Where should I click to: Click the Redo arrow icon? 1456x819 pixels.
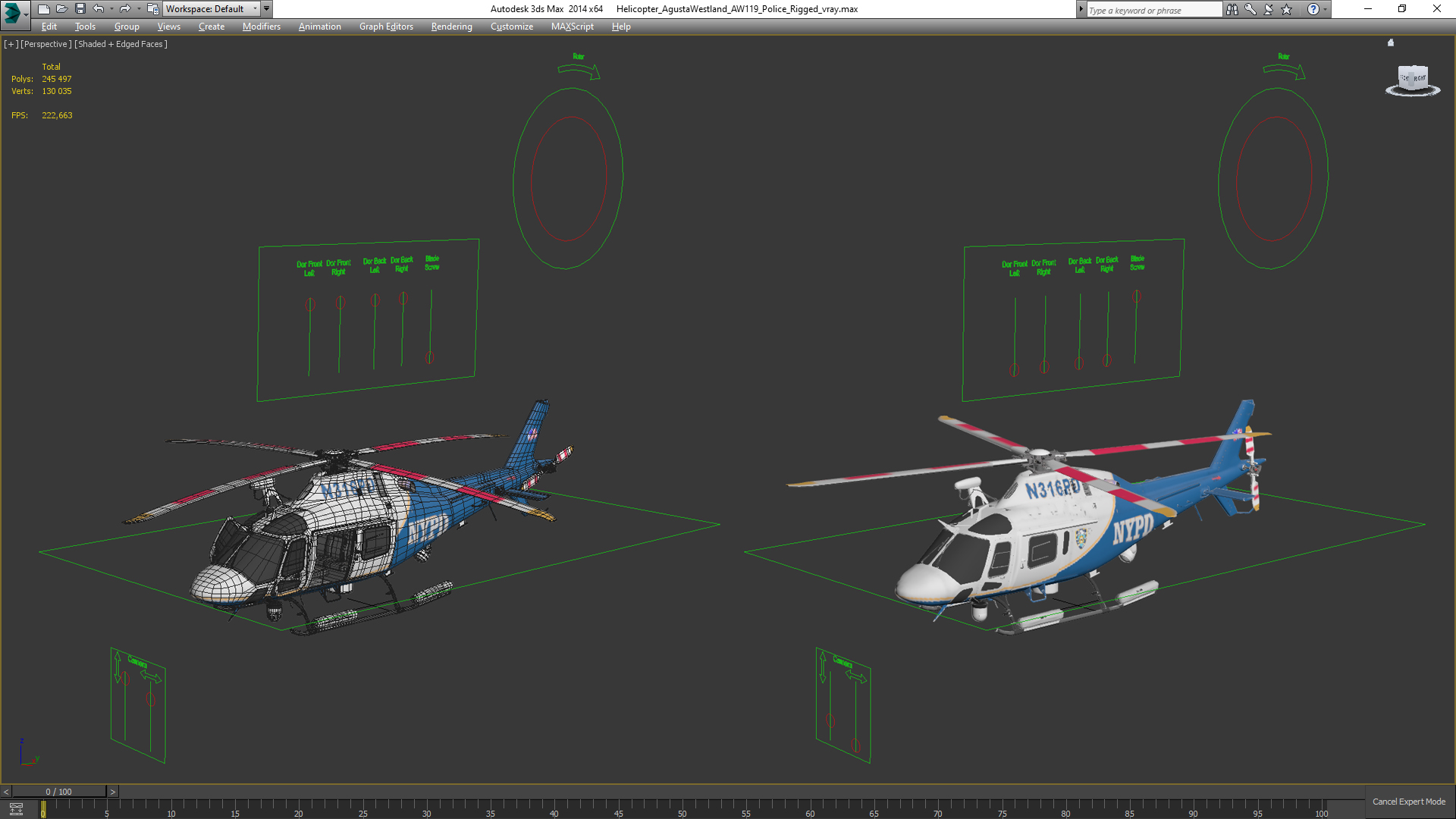[x=125, y=9]
